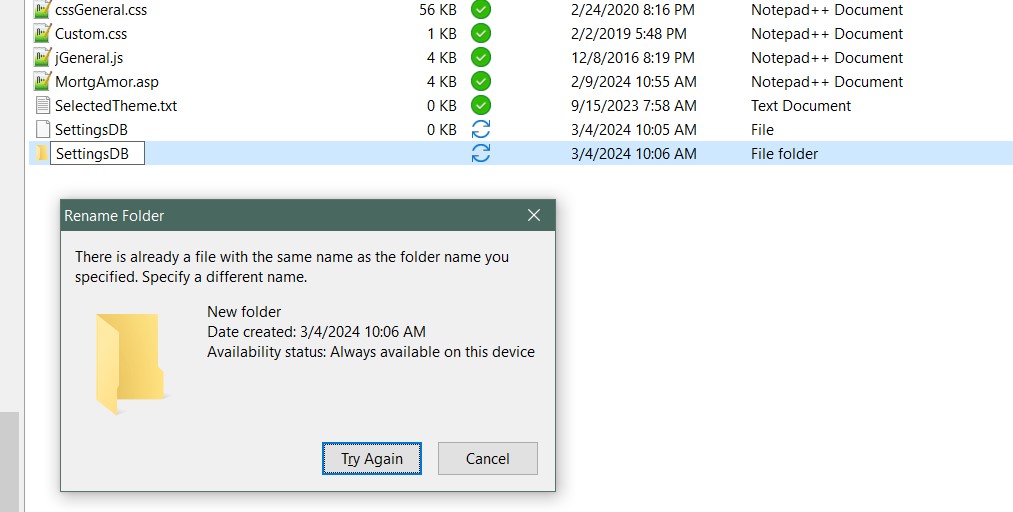The image size is (1013, 512).
Task: Click the Custom.css file icon
Action: click(x=42, y=34)
